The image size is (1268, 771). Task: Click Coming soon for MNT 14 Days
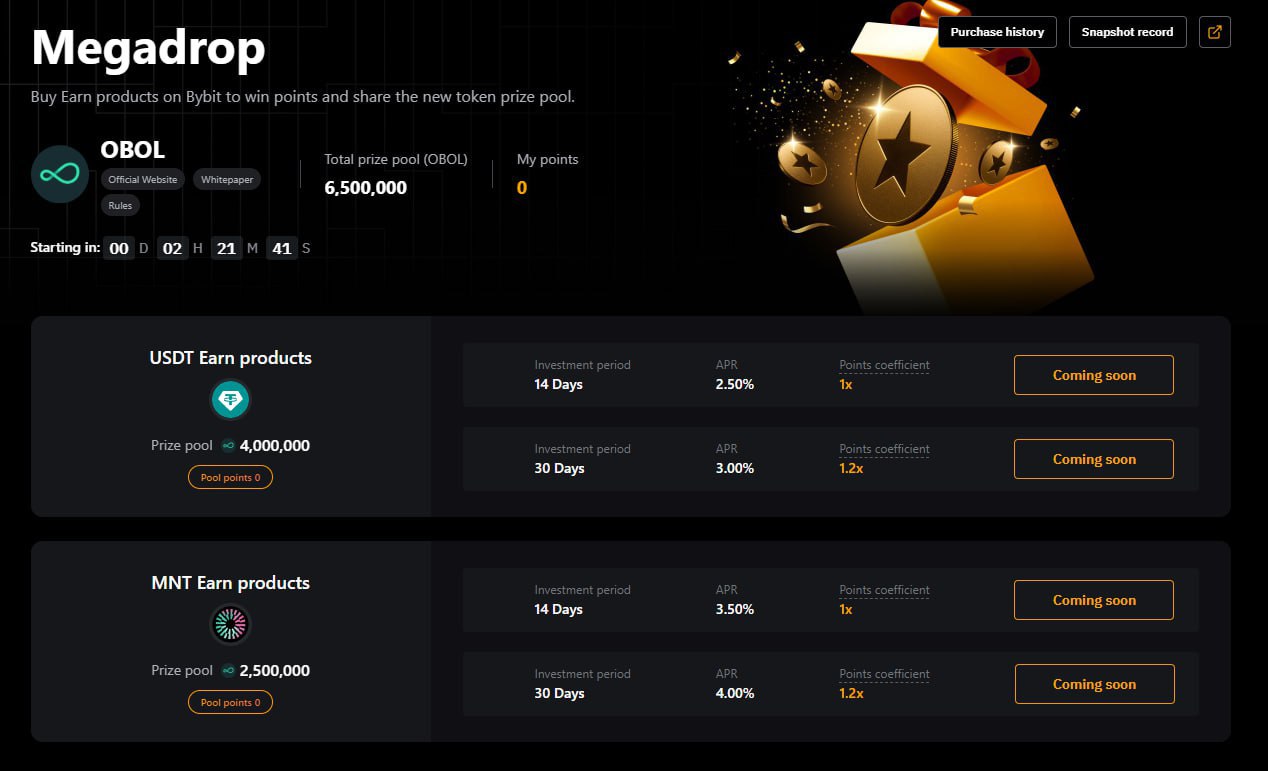(x=1094, y=600)
